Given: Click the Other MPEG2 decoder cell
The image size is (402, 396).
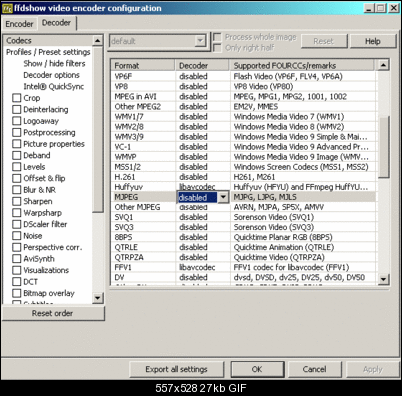Looking at the screenshot, I should click(x=203, y=106).
